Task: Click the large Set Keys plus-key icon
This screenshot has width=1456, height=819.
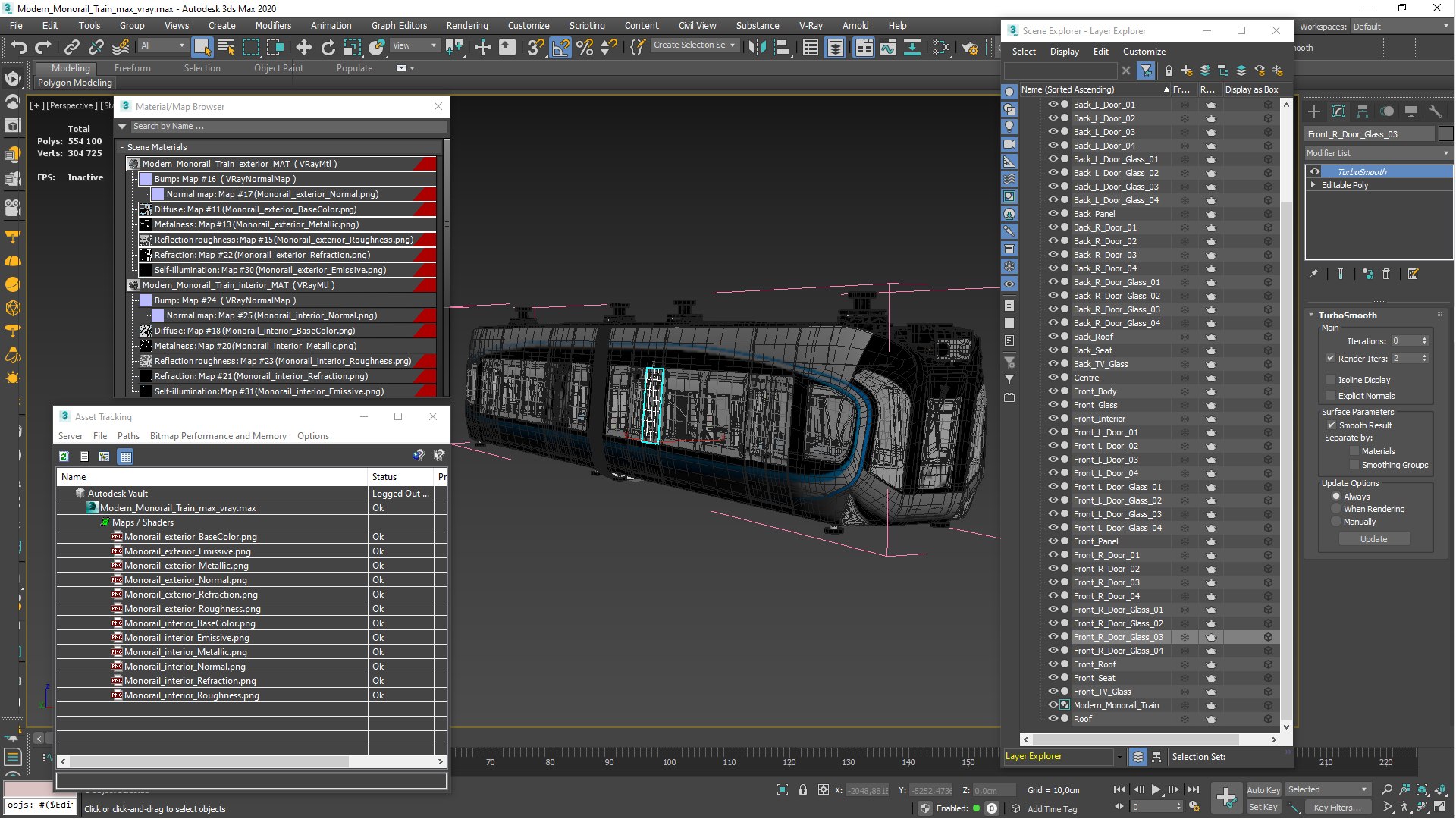Action: tap(1226, 798)
